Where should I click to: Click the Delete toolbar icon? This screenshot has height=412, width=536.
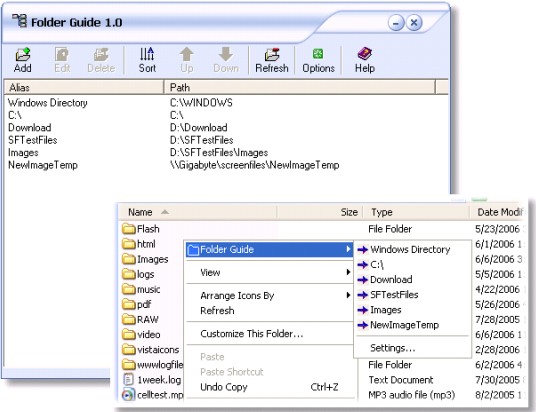pyautogui.click(x=101, y=55)
